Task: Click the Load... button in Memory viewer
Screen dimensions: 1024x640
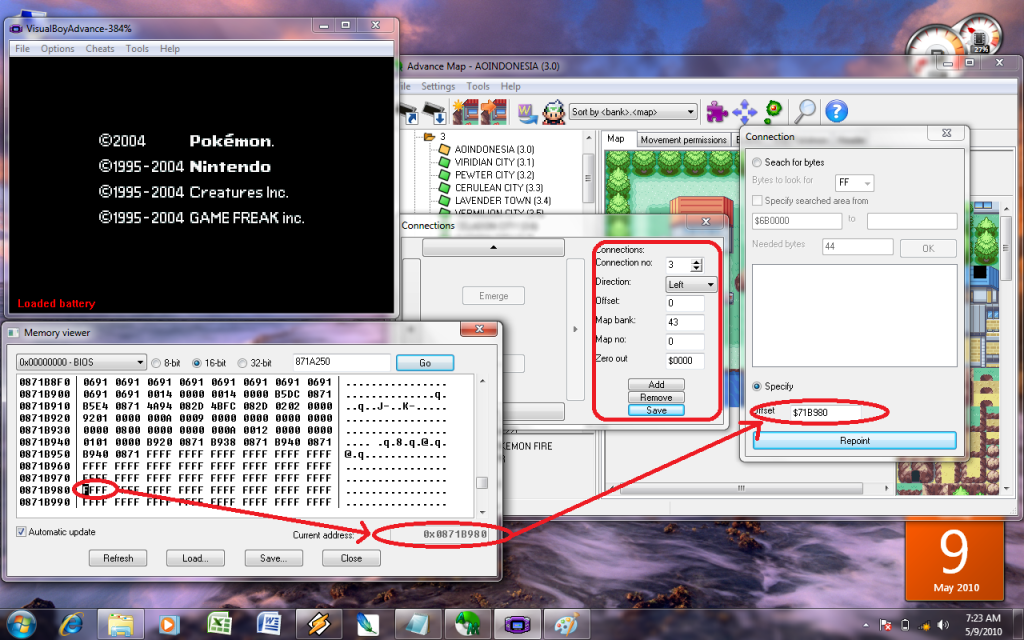Action: coord(195,558)
